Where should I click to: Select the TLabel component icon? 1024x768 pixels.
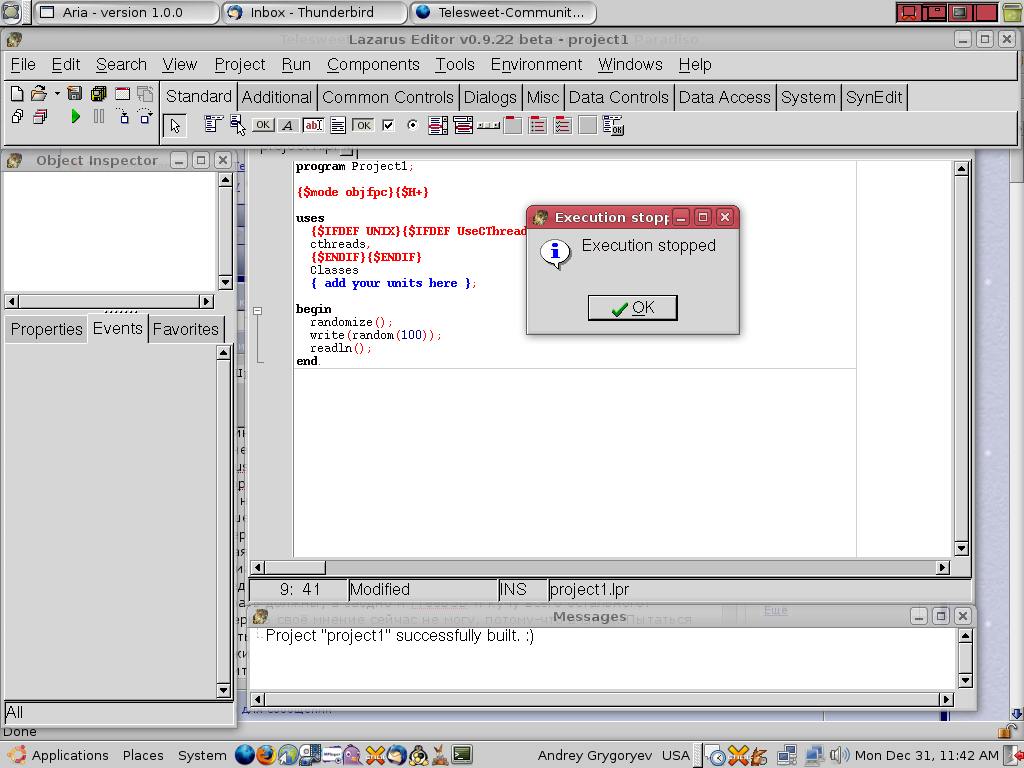click(288, 125)
